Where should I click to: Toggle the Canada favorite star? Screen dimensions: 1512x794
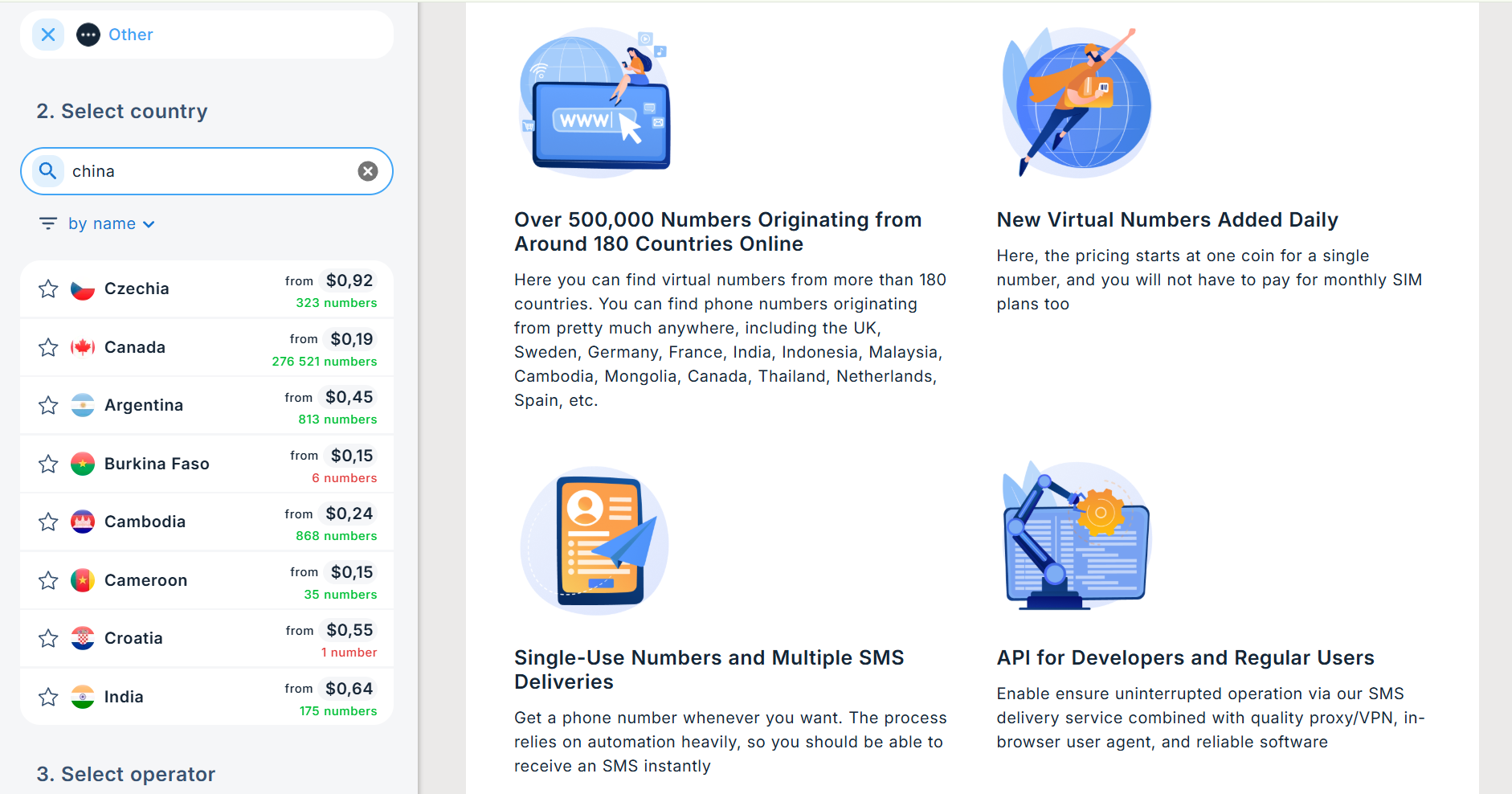click(48, 347)
